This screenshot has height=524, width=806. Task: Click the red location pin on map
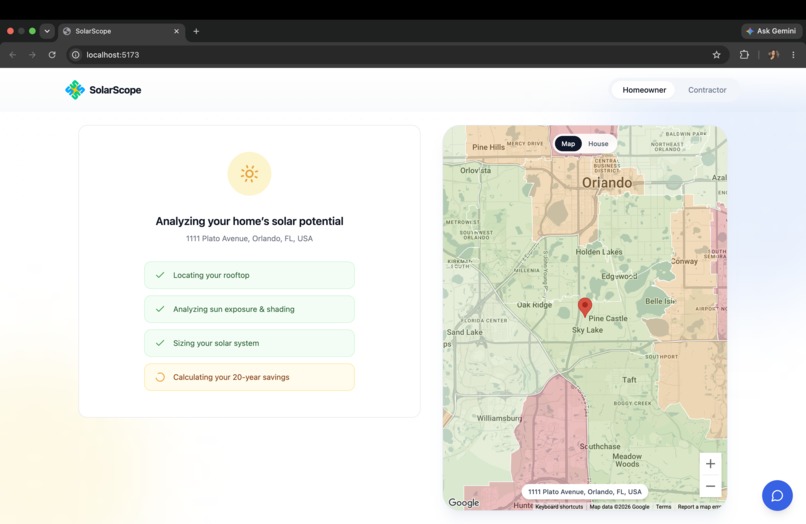coord(584,307)
